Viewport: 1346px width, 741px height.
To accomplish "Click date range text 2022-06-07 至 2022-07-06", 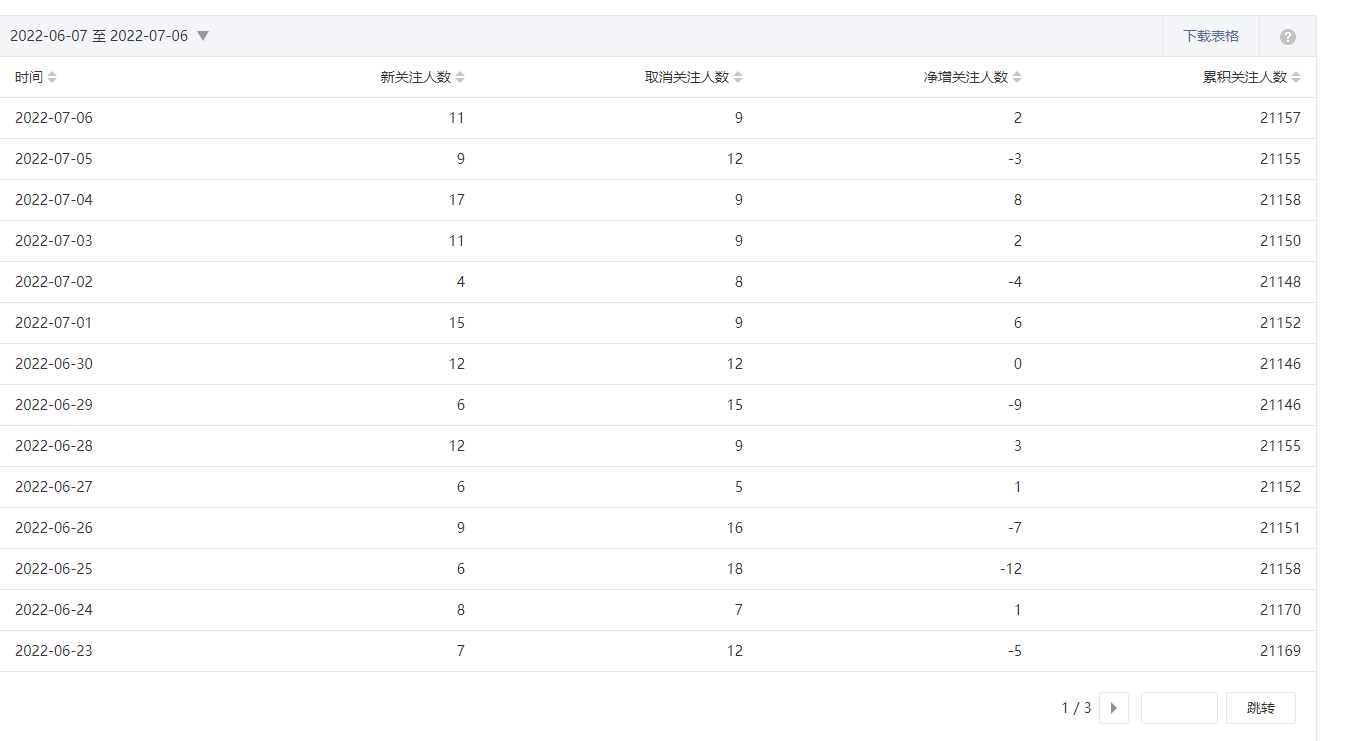I will 99,36.
